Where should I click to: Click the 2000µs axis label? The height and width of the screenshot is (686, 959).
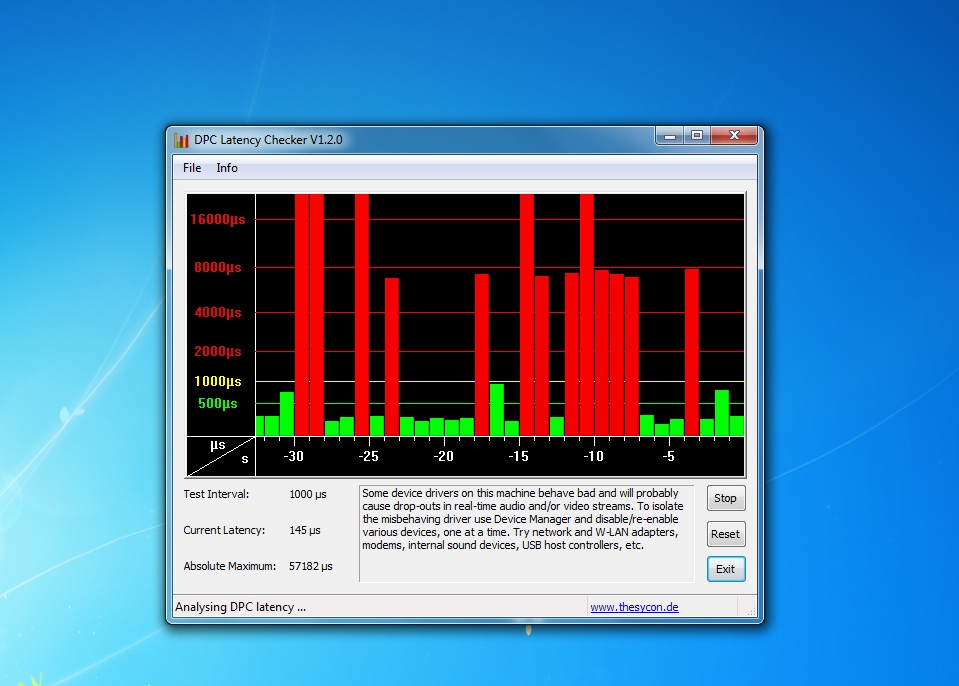click(x=218, y=352)
